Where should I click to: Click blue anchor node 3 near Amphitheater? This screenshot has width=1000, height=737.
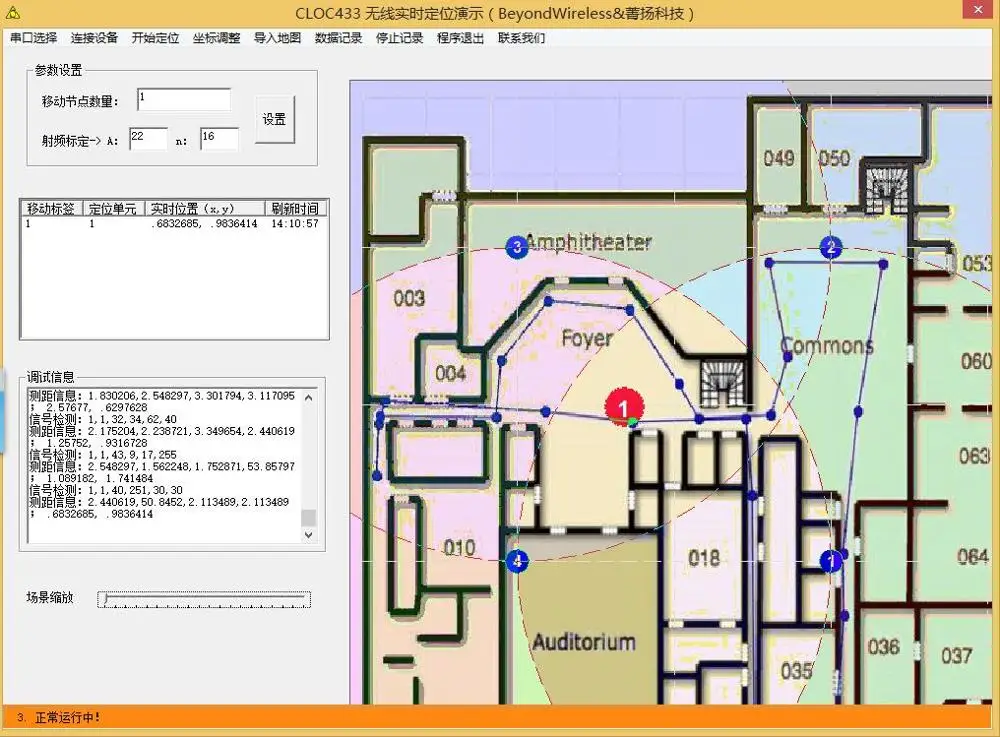[x=517, y=247]
